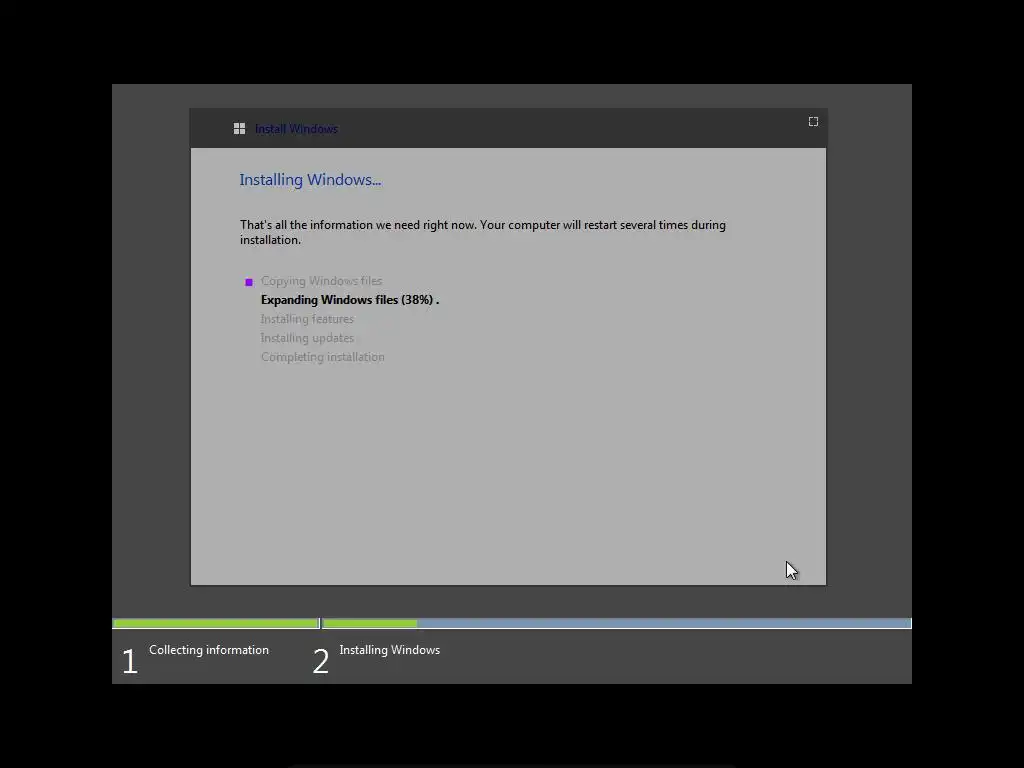Image resolution: width=1024 pixels, height=768 pixels.
Task: Select 'Completing installation' step text
Action: pos(323,357)
